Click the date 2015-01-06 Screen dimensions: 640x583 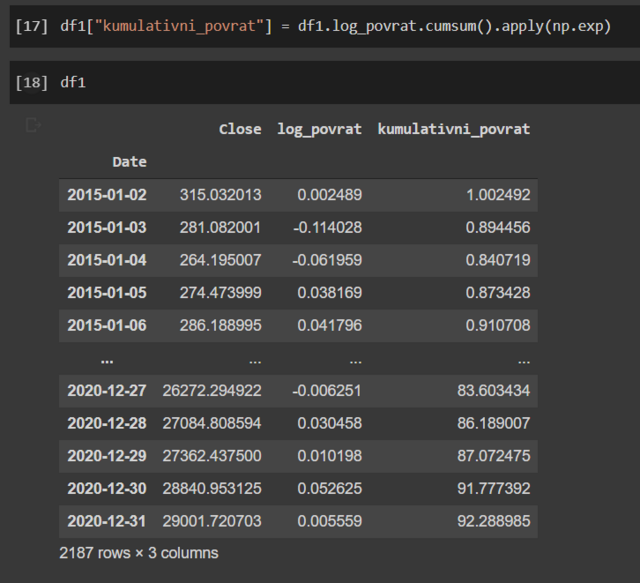click(x=107, y=326)
